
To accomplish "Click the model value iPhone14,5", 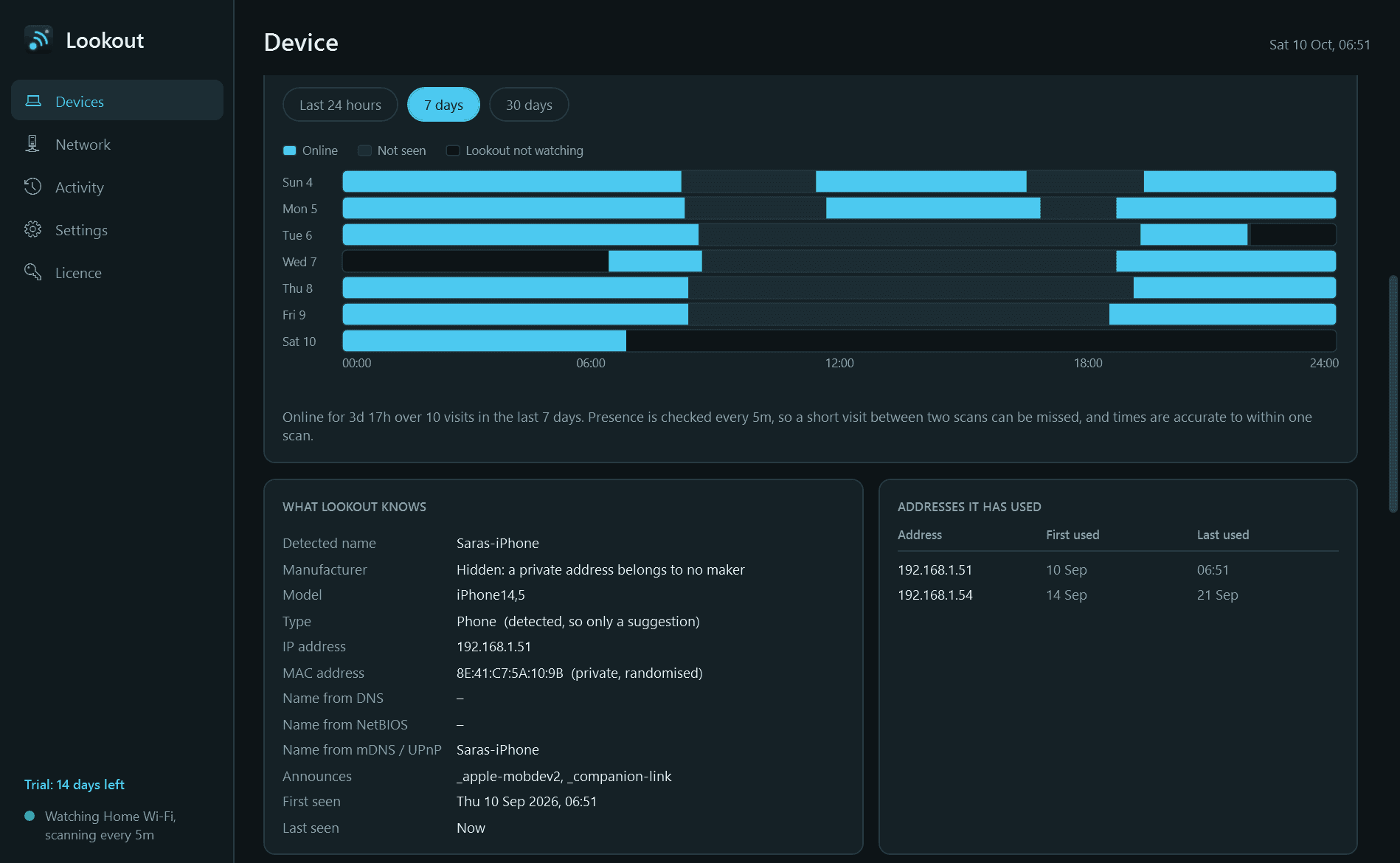I will 491,595.
